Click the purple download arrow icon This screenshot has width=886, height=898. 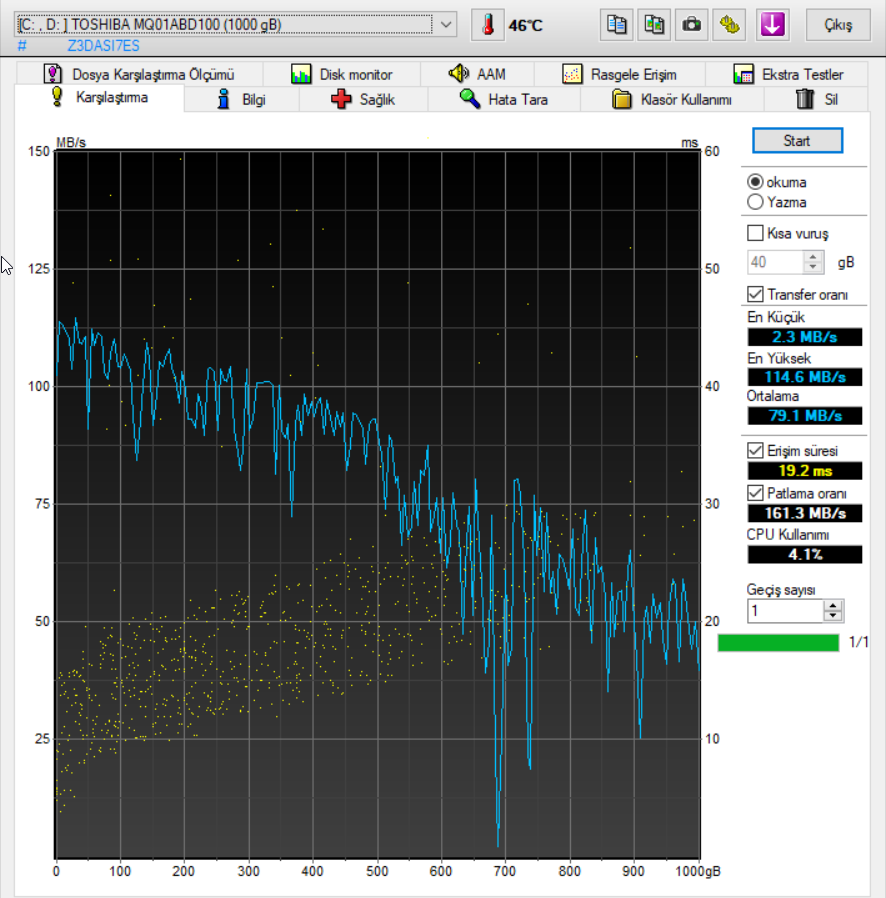coord(773,25)
